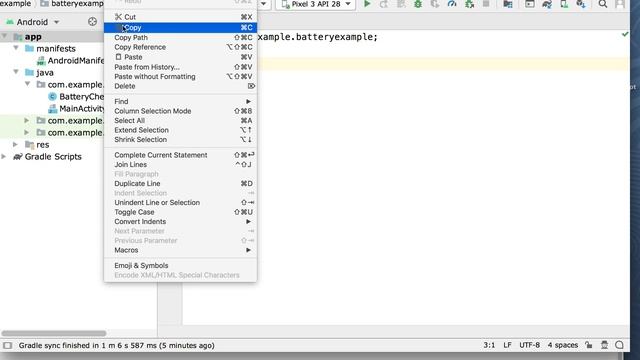
Task: Select Copy Reference menu entry
Action: tap(180, 47)
